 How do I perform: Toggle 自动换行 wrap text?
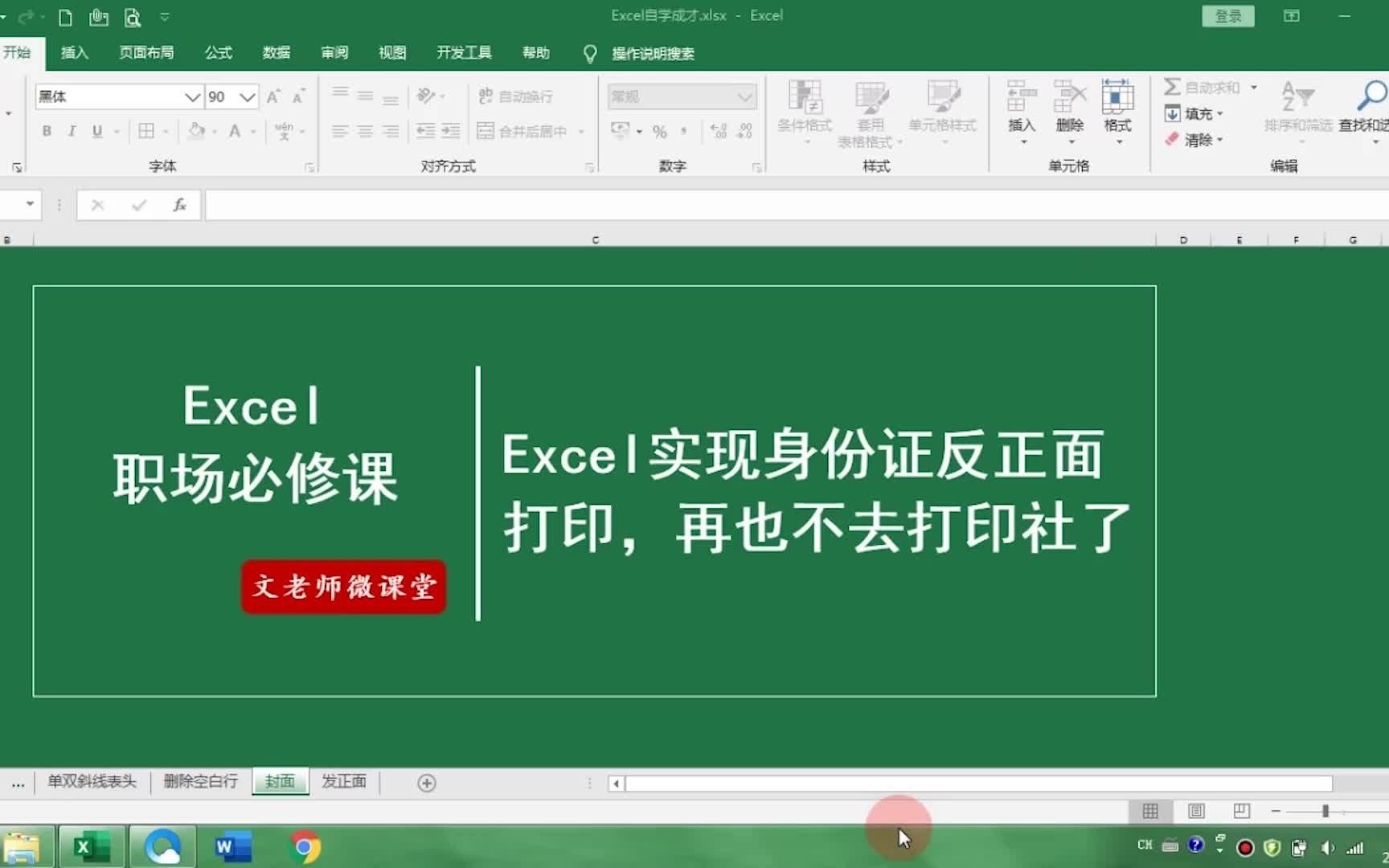coord(516,96)
